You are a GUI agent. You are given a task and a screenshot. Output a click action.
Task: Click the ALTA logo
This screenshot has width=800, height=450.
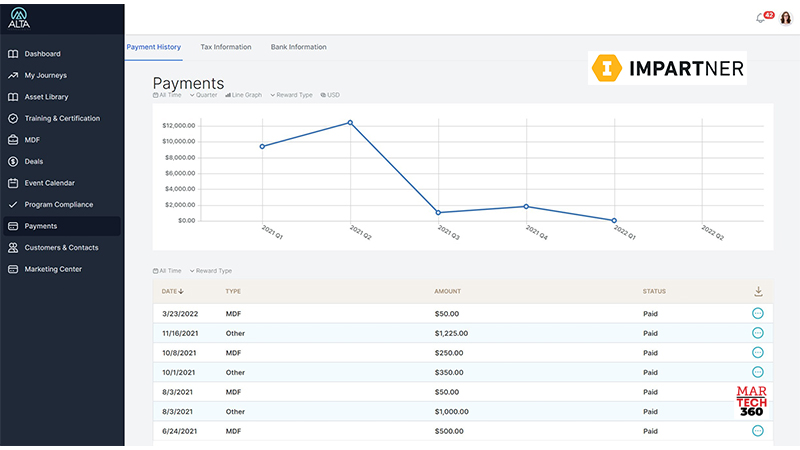click(x=19, y=18)
